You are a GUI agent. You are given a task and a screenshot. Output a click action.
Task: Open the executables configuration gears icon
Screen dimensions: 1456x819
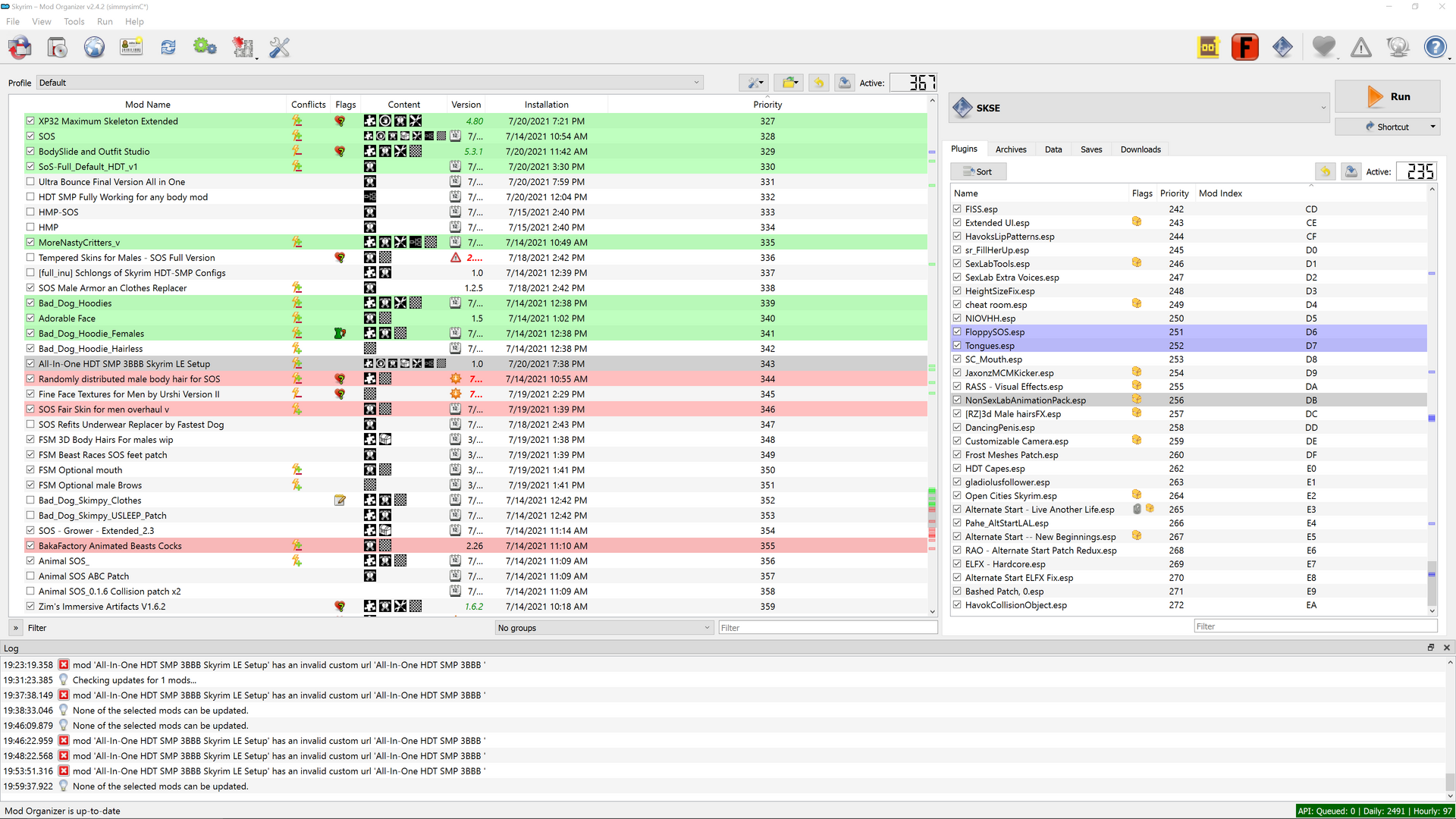point(205,48)
